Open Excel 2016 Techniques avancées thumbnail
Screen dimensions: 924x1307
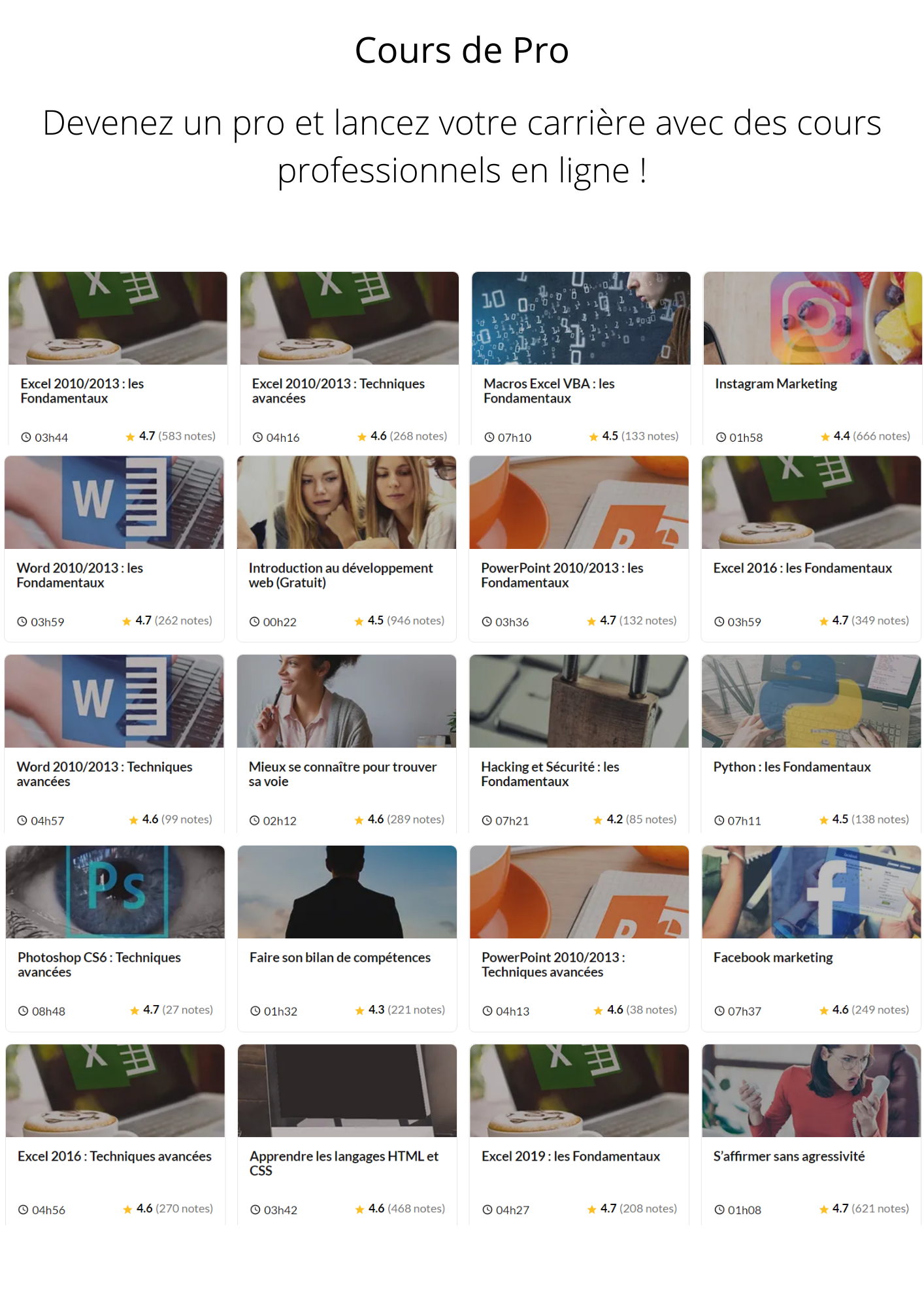pyautogui.click(x=115, y=1091)
